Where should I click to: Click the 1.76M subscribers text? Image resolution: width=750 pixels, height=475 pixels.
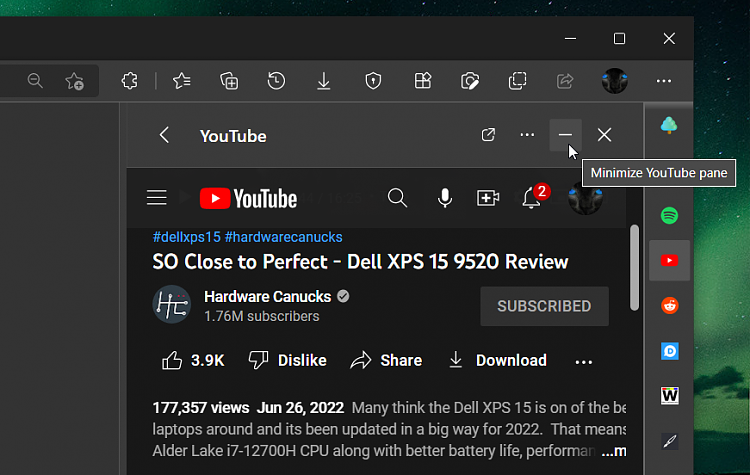click(x=262, y=316)
